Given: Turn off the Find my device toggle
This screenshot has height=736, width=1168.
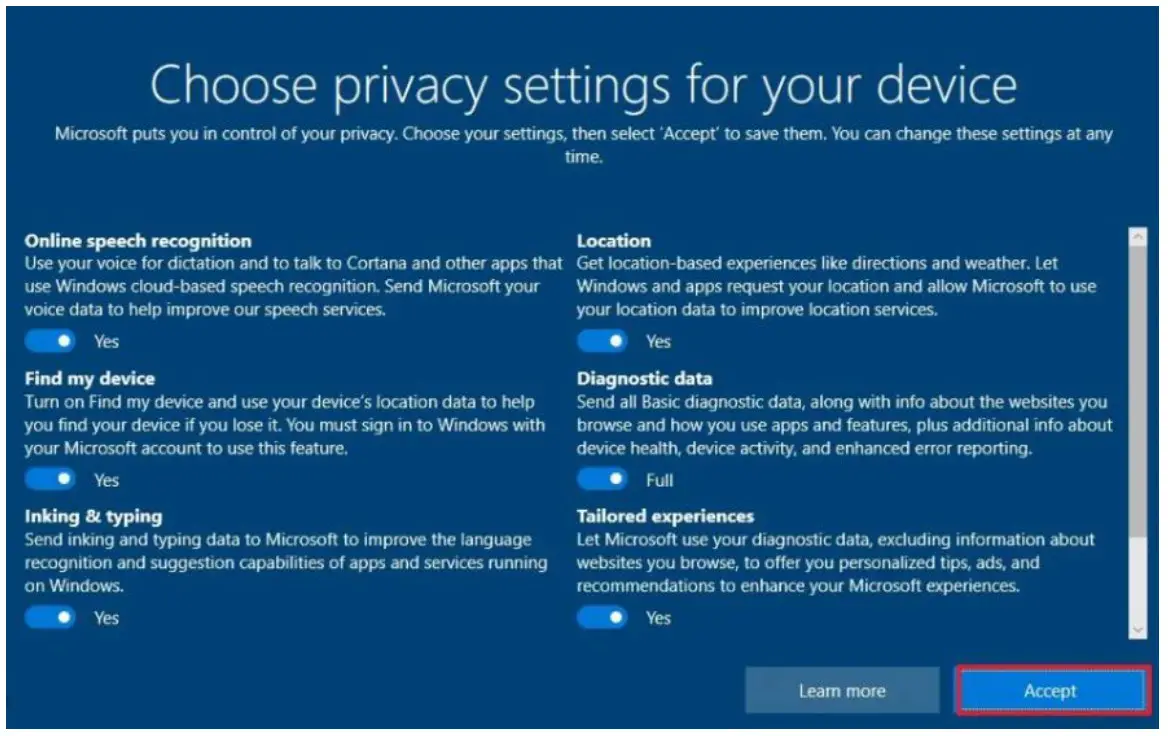Looking at the screenshot, I should click(x=51, y=479).
